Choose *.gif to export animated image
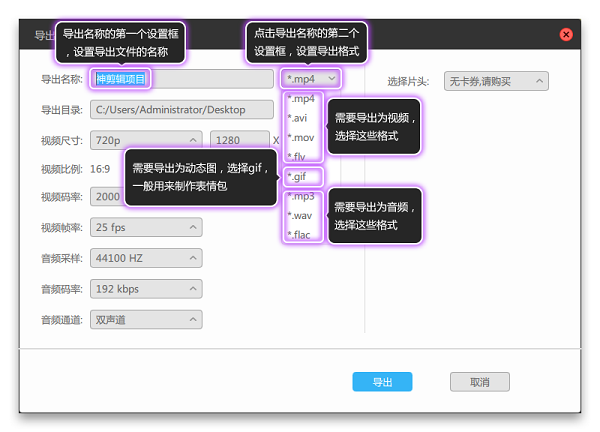This screenshot has width=600, height=432. [302, 177]
